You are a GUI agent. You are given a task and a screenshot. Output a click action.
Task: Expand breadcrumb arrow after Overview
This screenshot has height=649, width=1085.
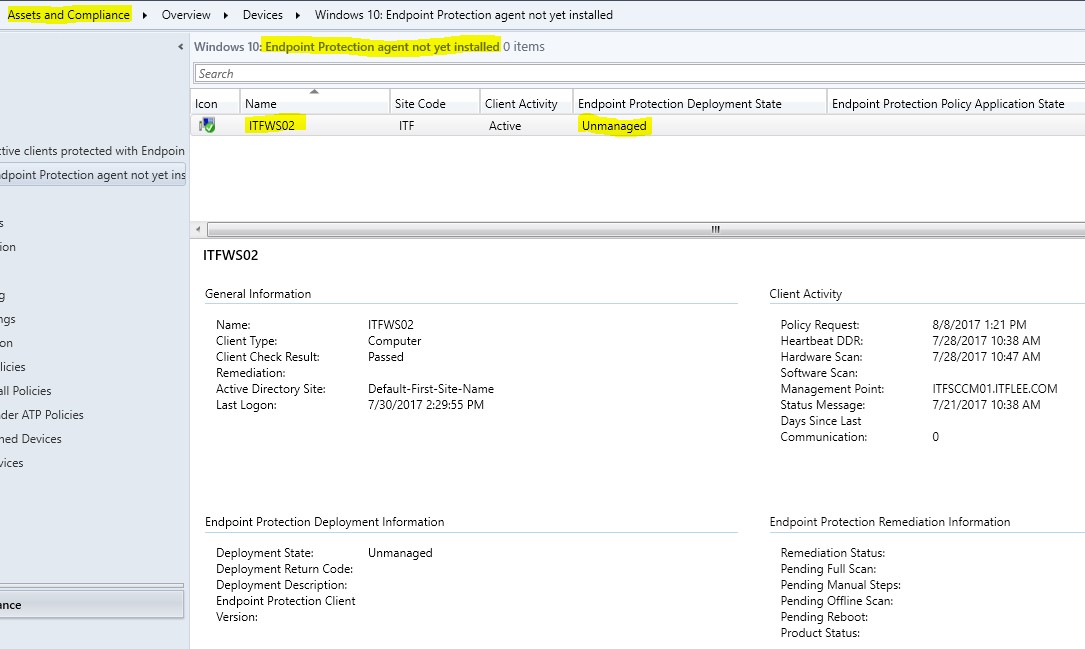[226, 15]
